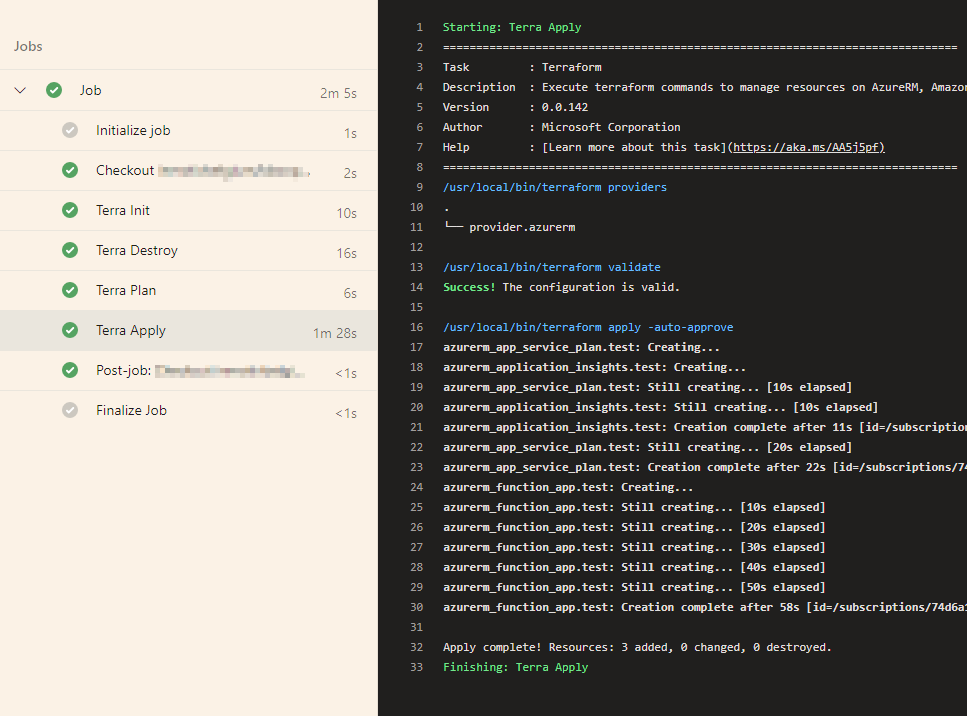Screen dimensions: 967x716
Task: Click log line number 16
Action: [417, 327]
